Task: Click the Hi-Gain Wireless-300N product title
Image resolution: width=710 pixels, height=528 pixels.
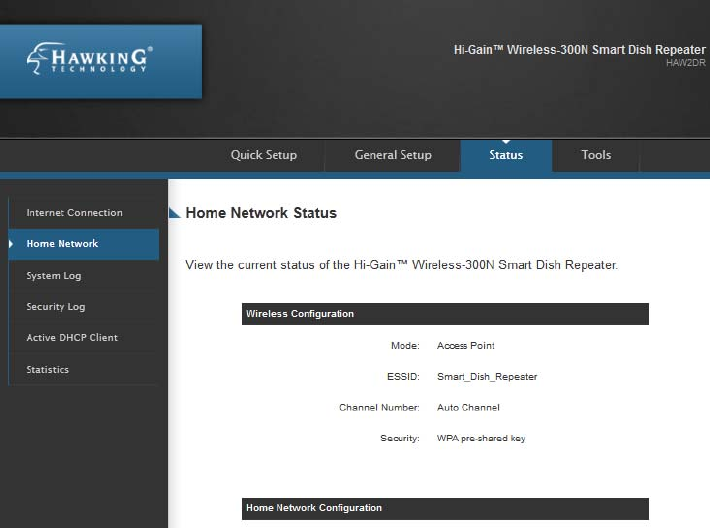Action: pyautogui.click(x=580, y=50)
